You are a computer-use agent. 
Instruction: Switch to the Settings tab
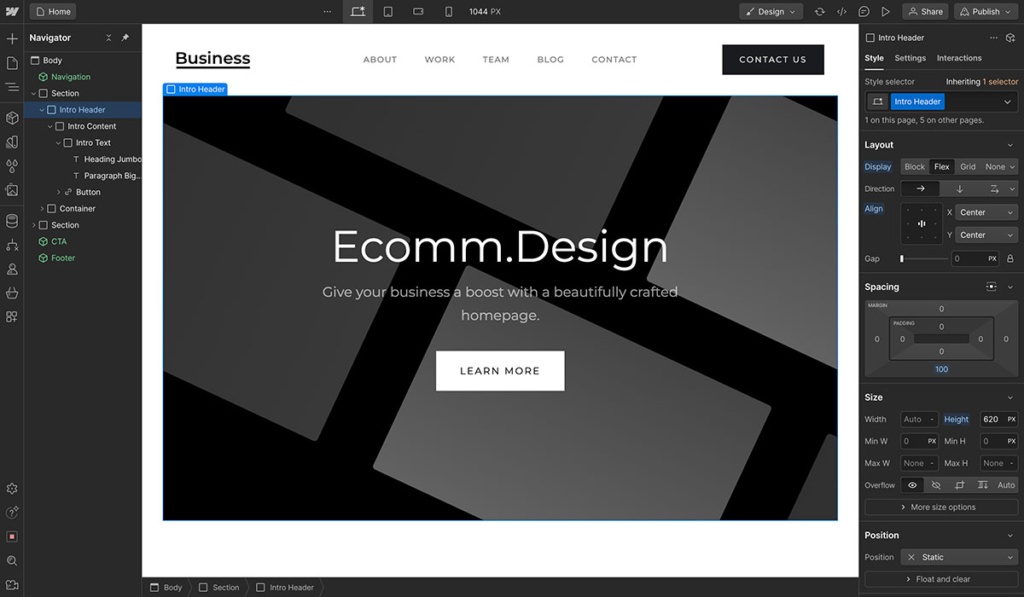point(910,58)
